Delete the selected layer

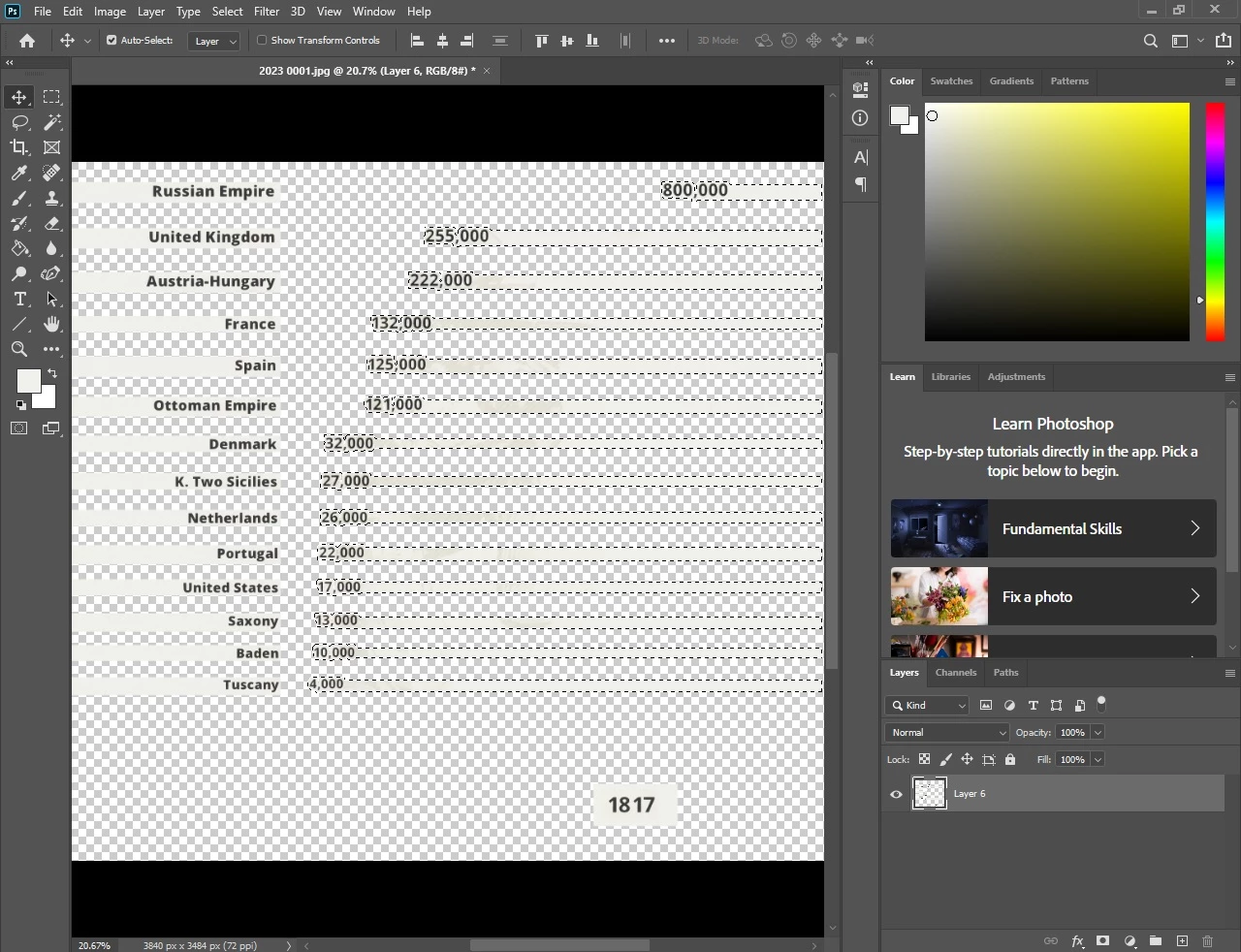[1207, 940]
